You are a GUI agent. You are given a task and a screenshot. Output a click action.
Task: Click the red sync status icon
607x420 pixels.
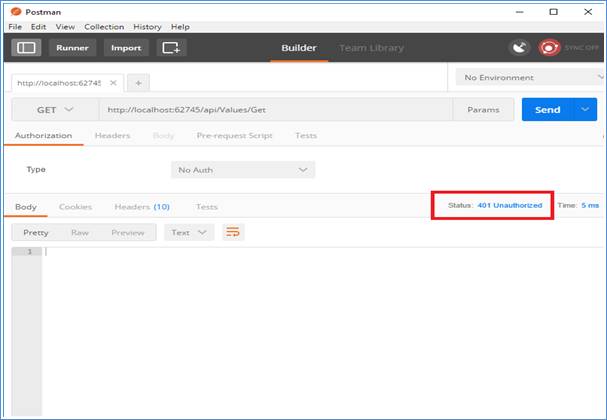(x=549, y=48)
